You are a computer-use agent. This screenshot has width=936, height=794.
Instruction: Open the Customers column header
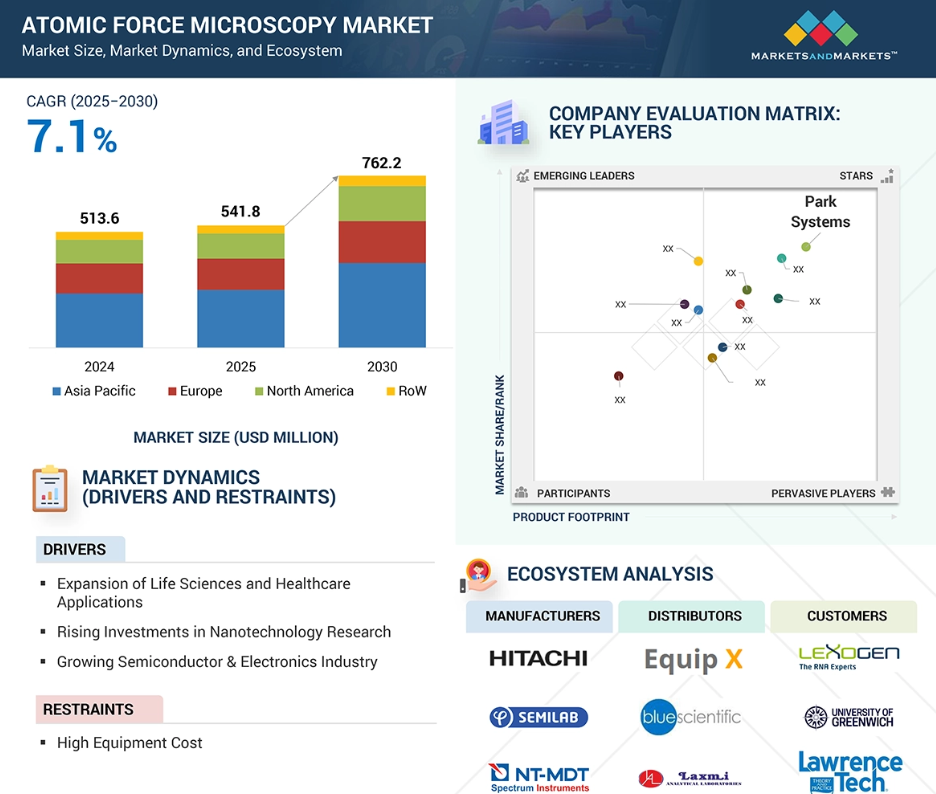tap(843, 616)
